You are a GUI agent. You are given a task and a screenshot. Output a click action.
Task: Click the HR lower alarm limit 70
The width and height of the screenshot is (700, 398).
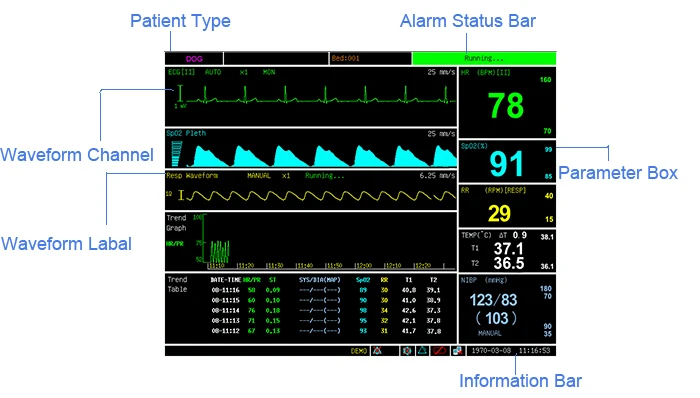[547, 131]
